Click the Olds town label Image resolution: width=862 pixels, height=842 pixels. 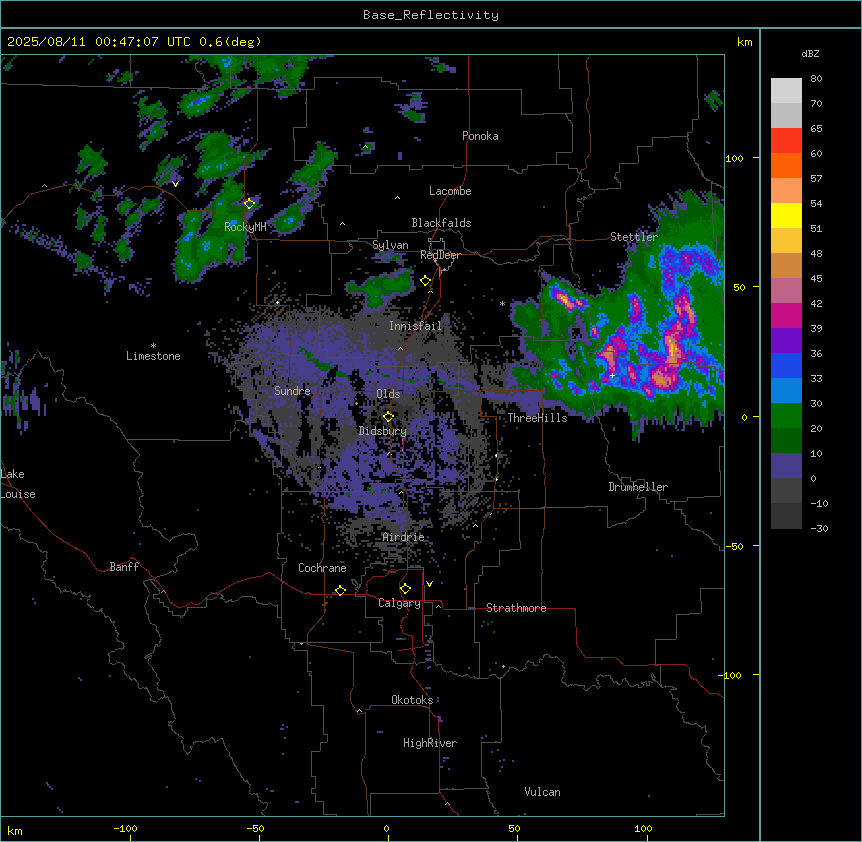(388, 394)
